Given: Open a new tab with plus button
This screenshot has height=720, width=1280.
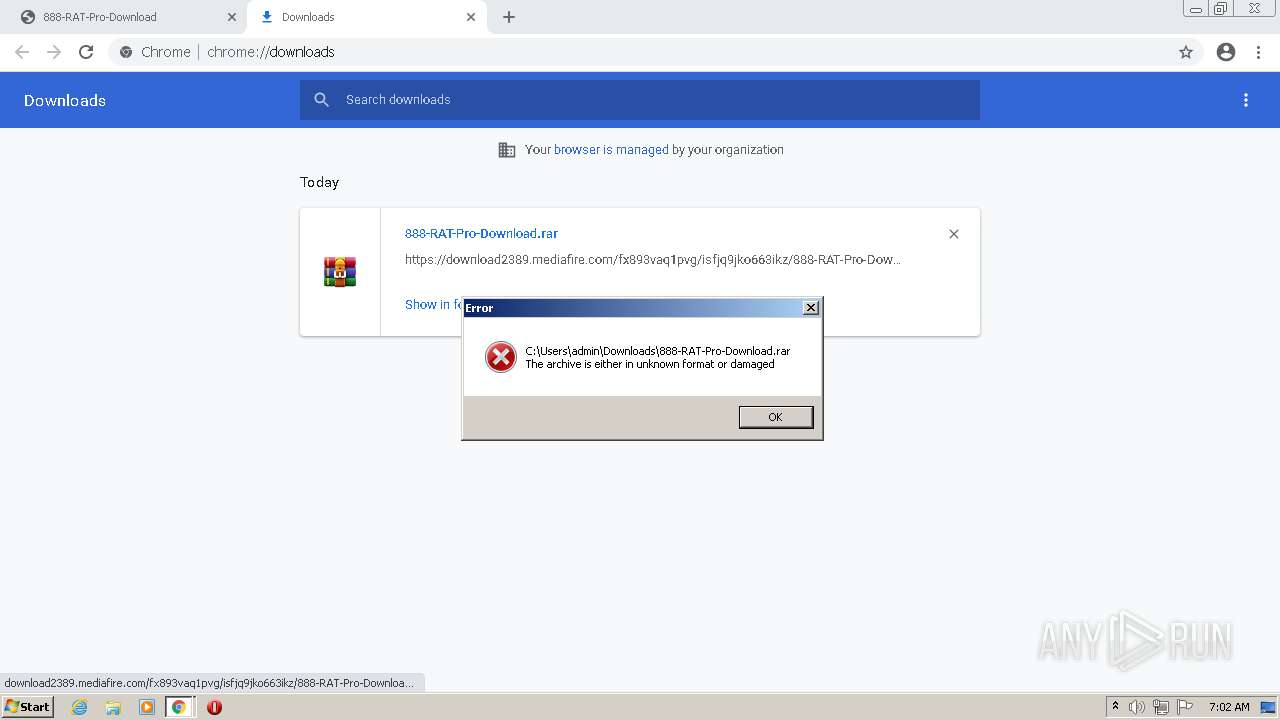Looking at the screenshot, I should [x=509, y=17].
